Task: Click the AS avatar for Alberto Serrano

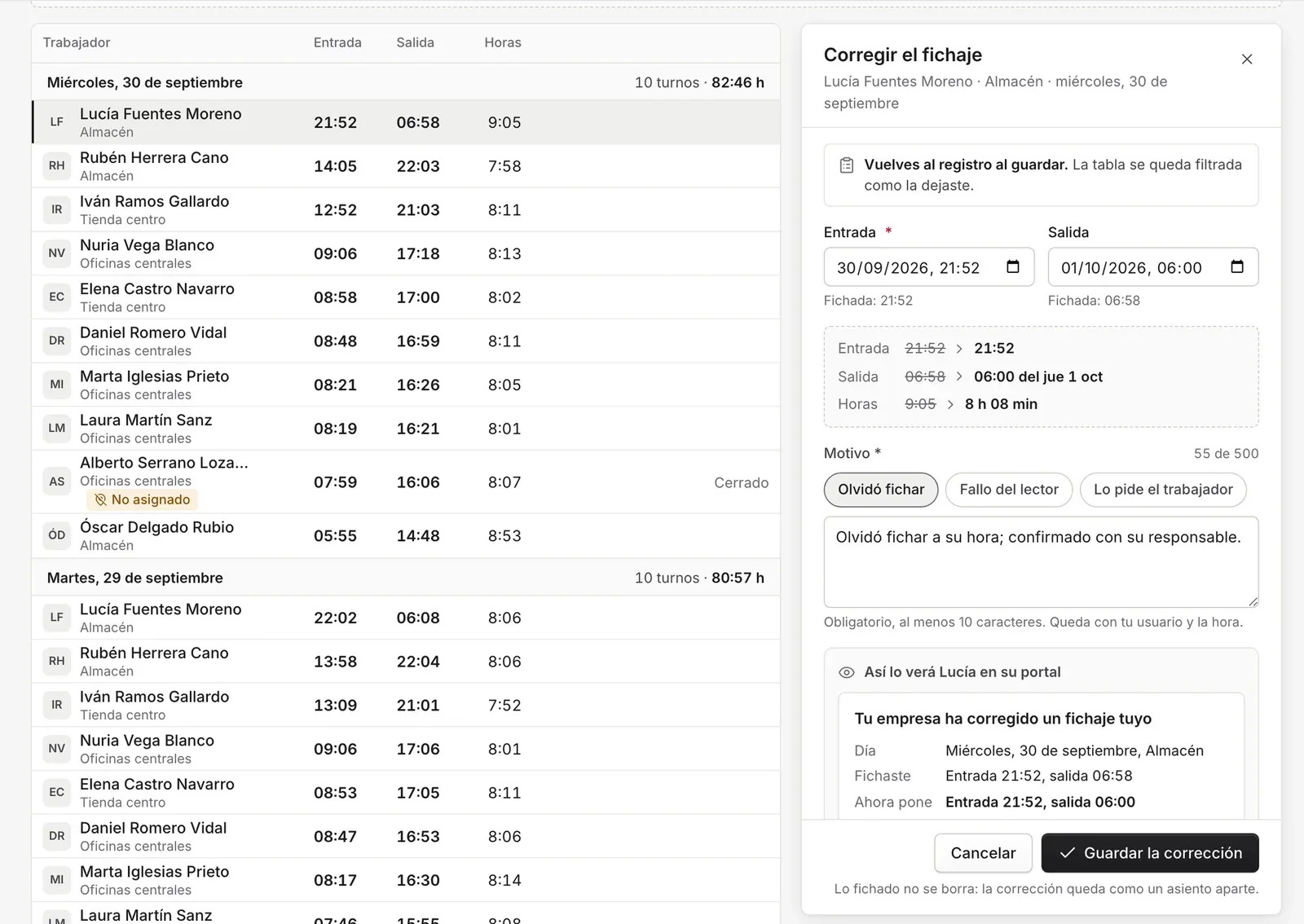Action: tap(57, 482)
